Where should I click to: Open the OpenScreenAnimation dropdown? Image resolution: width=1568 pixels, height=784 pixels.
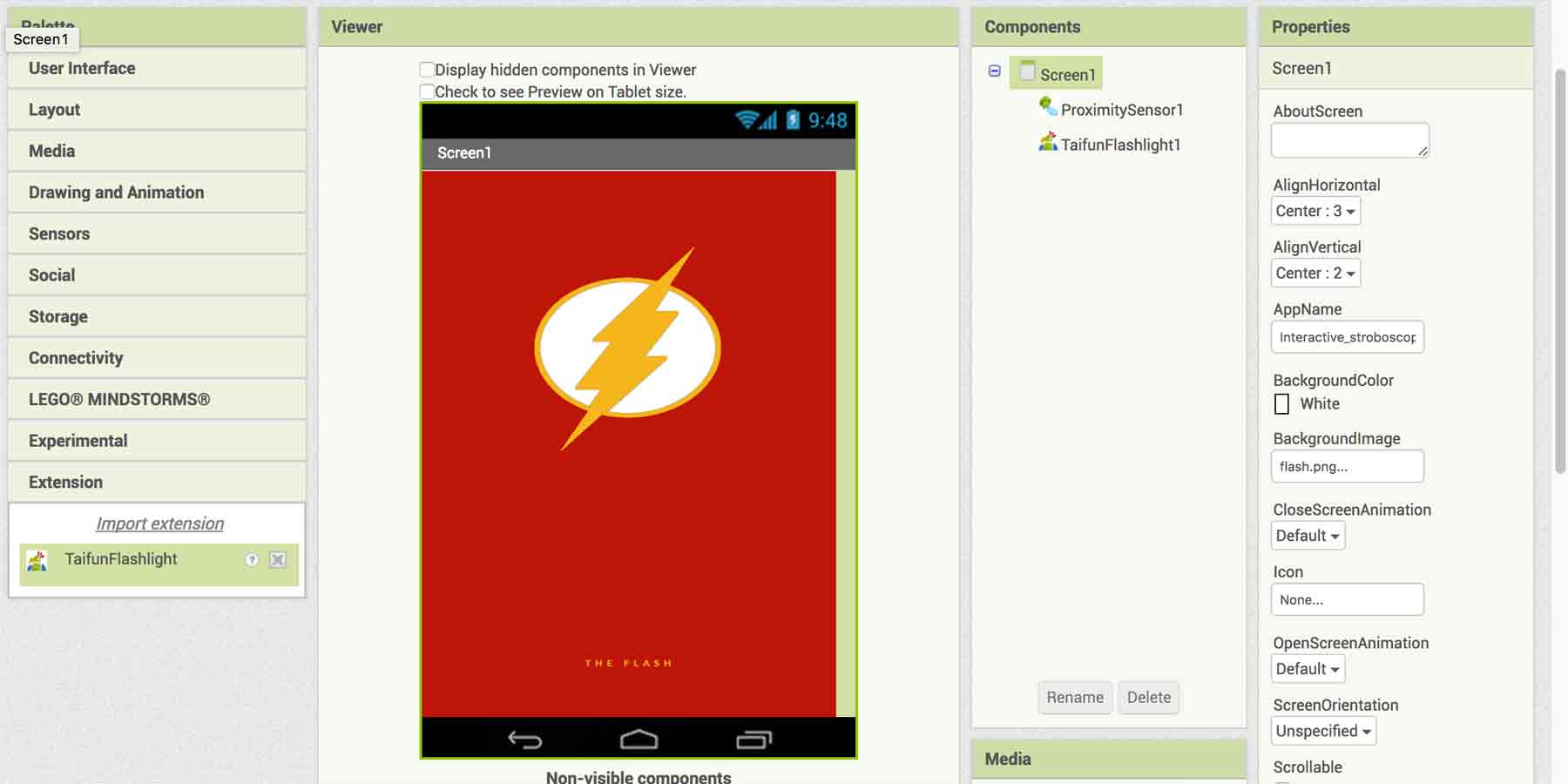[1308, 669]
